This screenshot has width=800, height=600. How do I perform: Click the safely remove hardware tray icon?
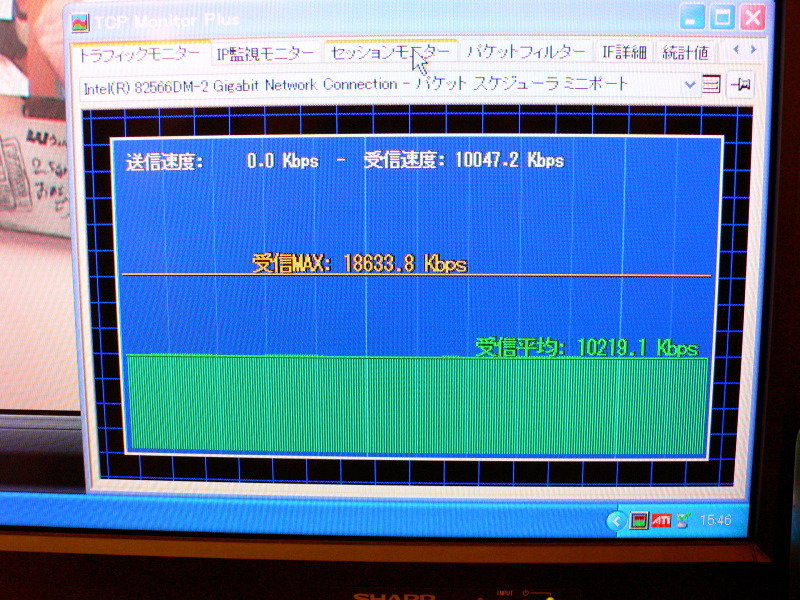pyautogui.click(x=683, y=520)
